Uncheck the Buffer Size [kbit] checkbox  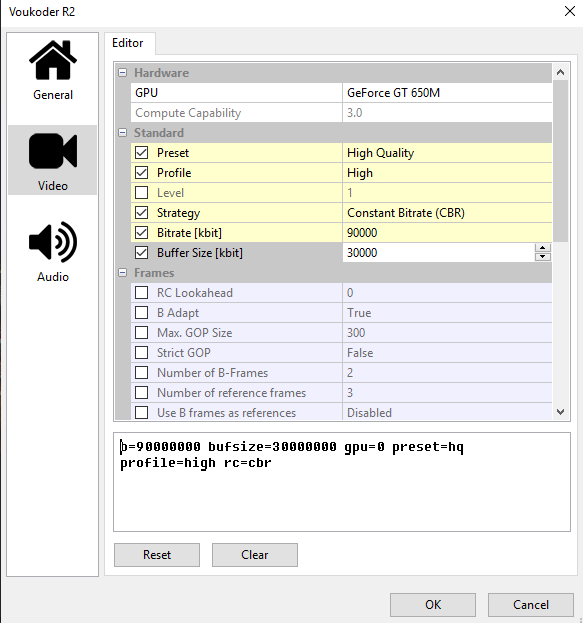[141, 253]
